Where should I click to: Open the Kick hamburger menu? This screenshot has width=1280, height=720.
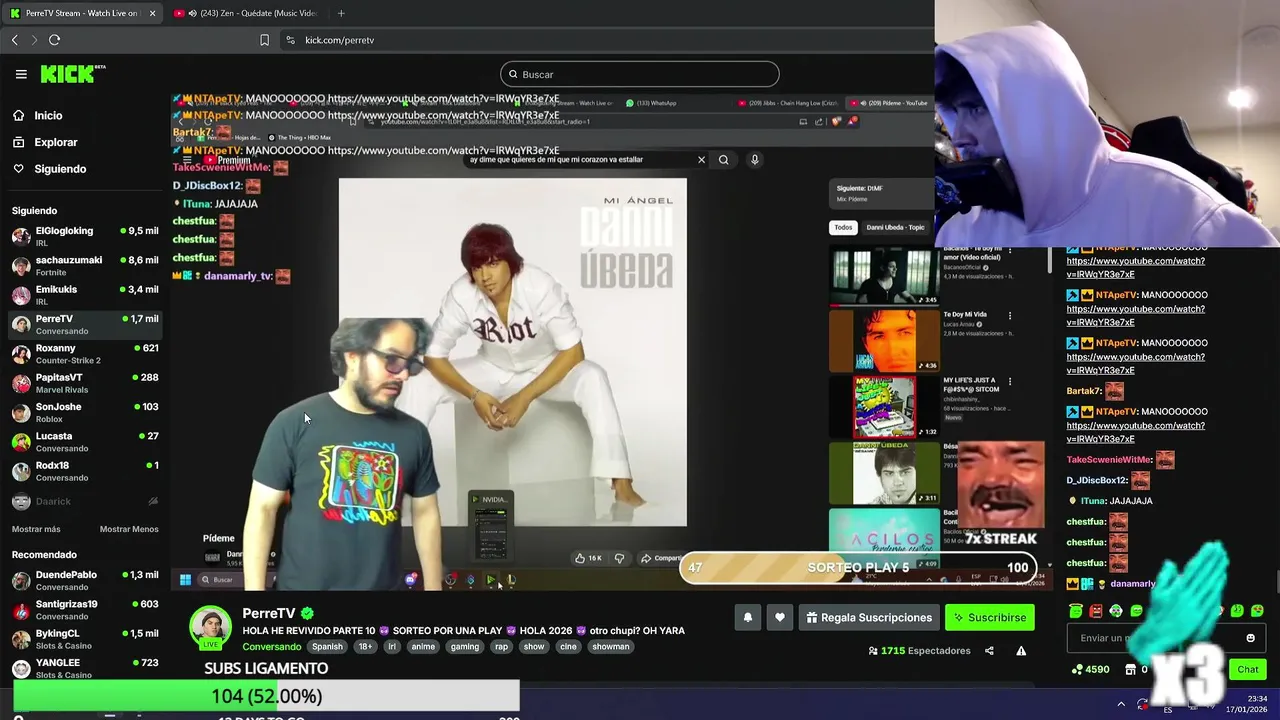pyautogui.click(x=21, y=74)
